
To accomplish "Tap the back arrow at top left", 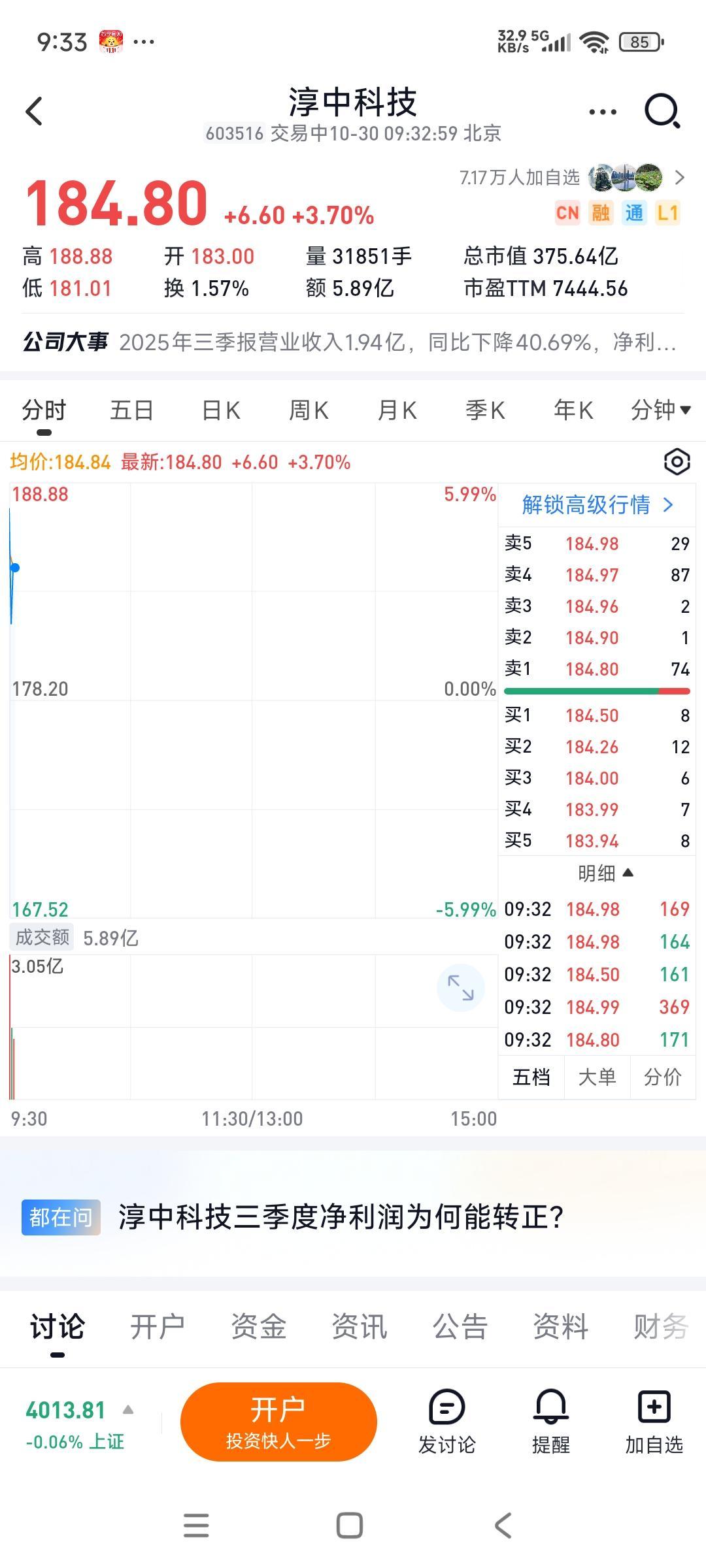I will (34, 111).
